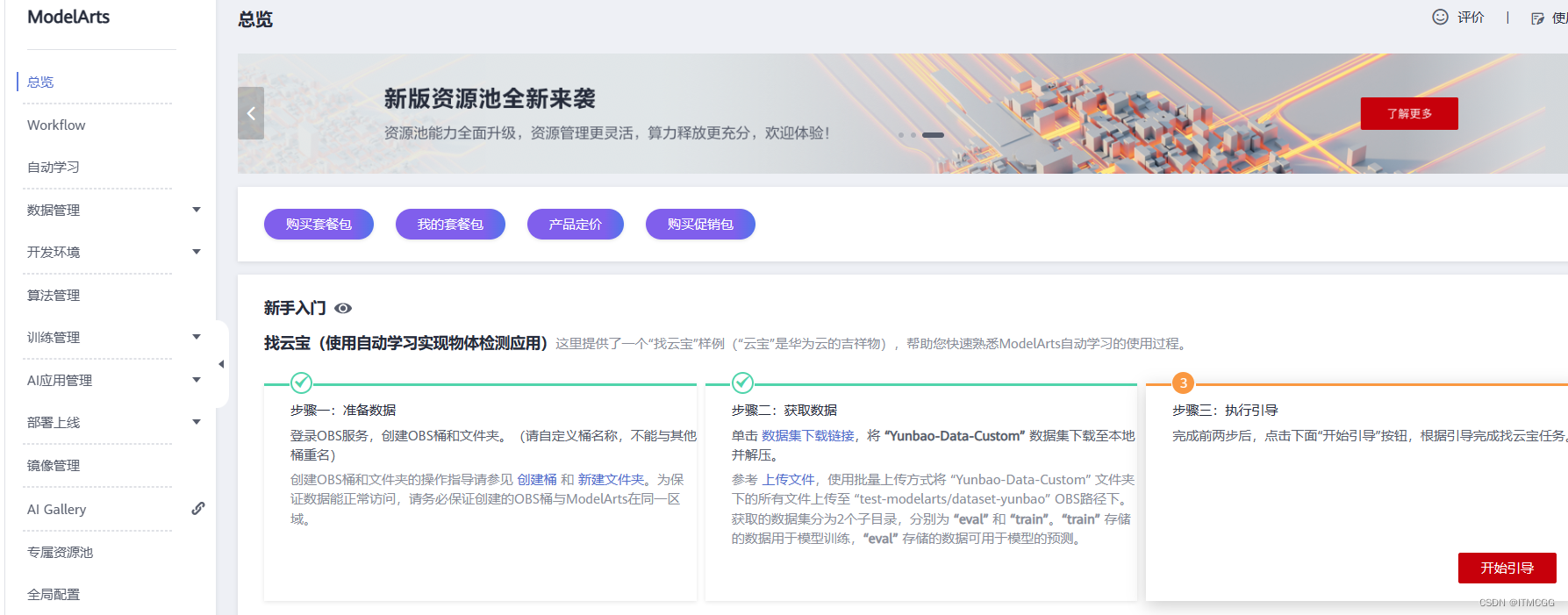Screen dimensions: 1568x615
Task: Open the 上传文件 link
Action: [x=788, y=479]
